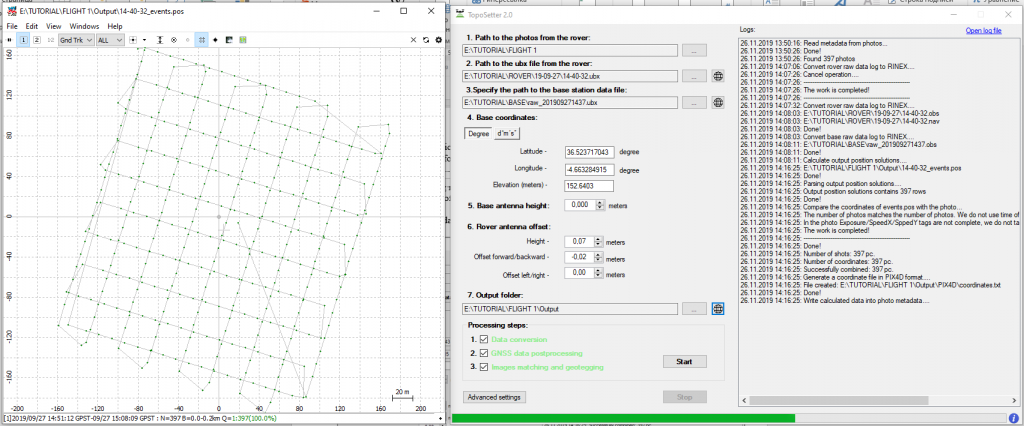The image size is (1024, 426).
Task: Toggle Images matching and geotagging checkbox
Action: click(482, 367)
